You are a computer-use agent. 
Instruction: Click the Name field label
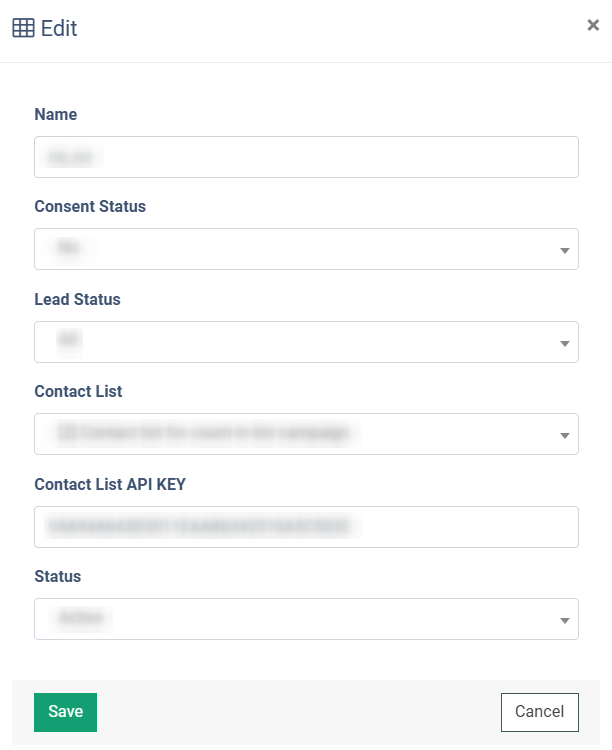(56, 114)
